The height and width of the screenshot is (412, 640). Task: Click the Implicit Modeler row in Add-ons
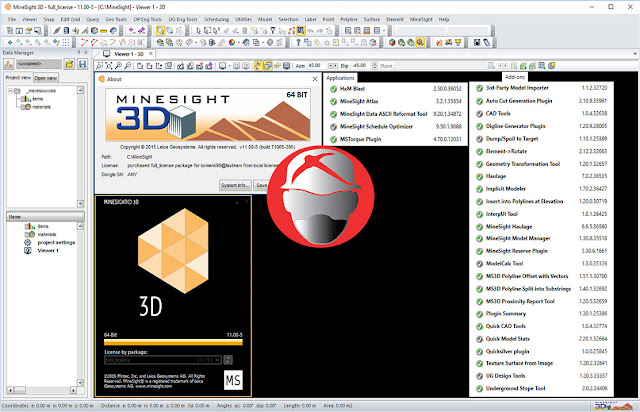click(542, 189)
